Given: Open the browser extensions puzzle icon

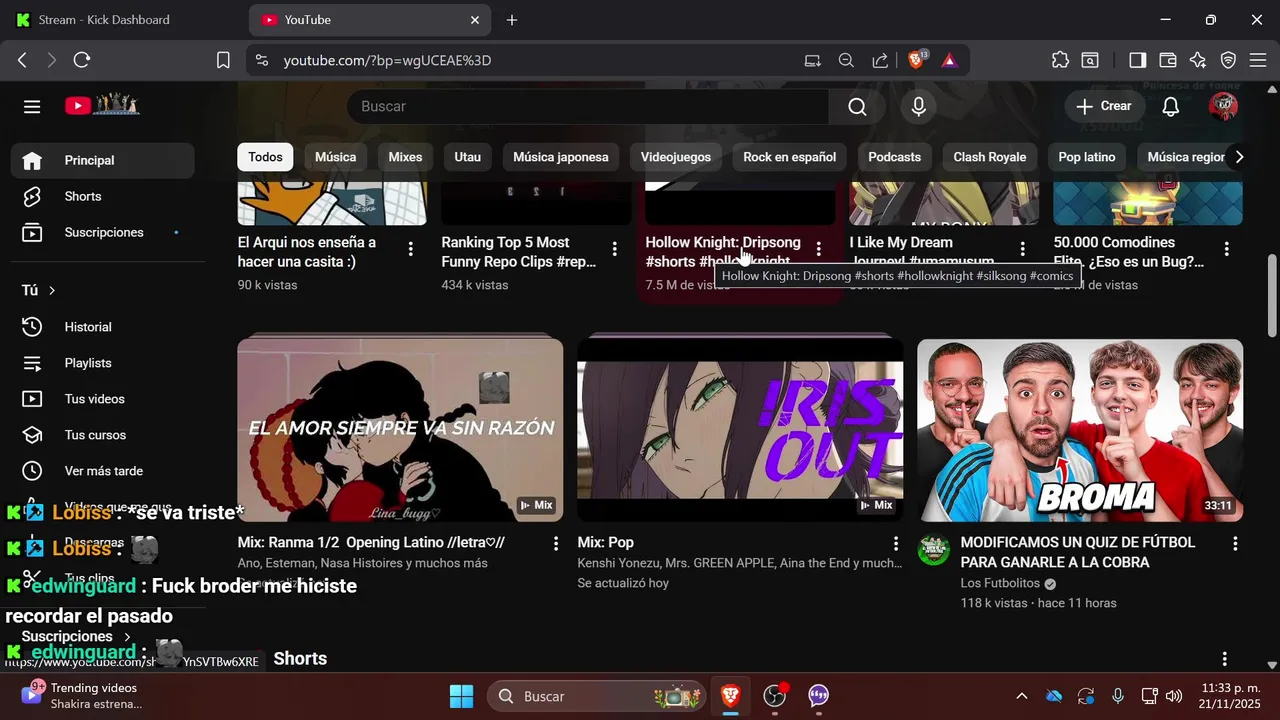Looking at the screenshot, I should (1060, 60).
